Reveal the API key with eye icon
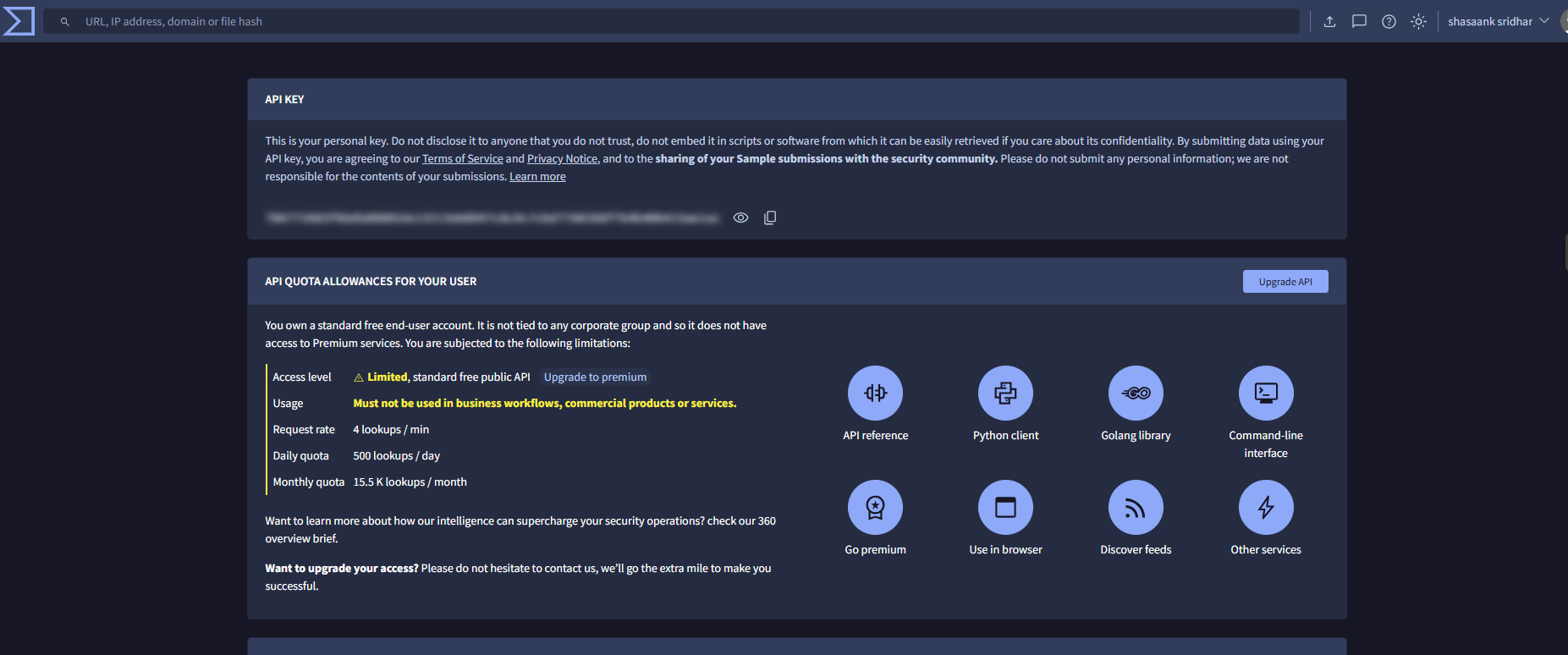The height and width of the screenshot is (655, 1568). point(740,217)
